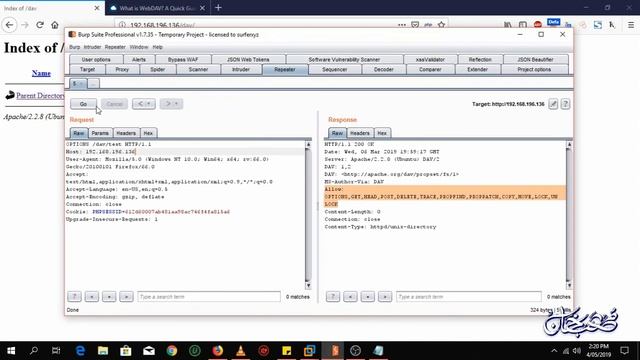Open the Window menu
This screenshot has height=360, width=640.
tap(139, 47)
